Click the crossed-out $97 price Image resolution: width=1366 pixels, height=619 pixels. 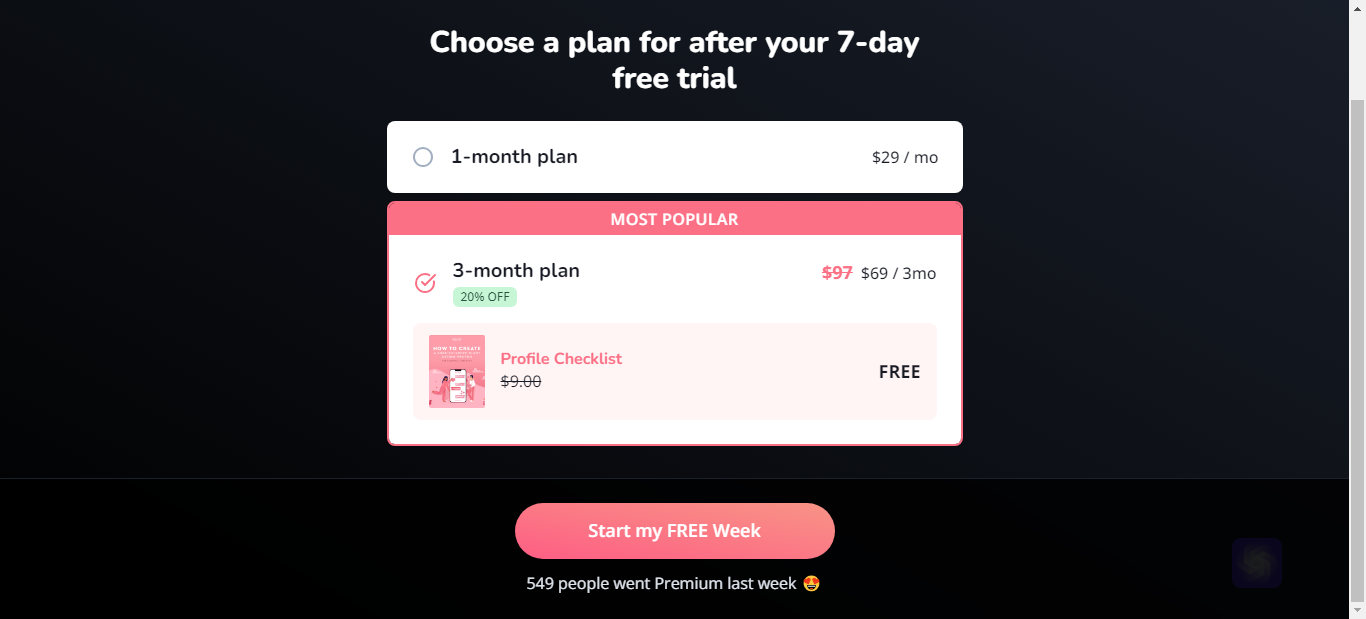tap(837, 273)
